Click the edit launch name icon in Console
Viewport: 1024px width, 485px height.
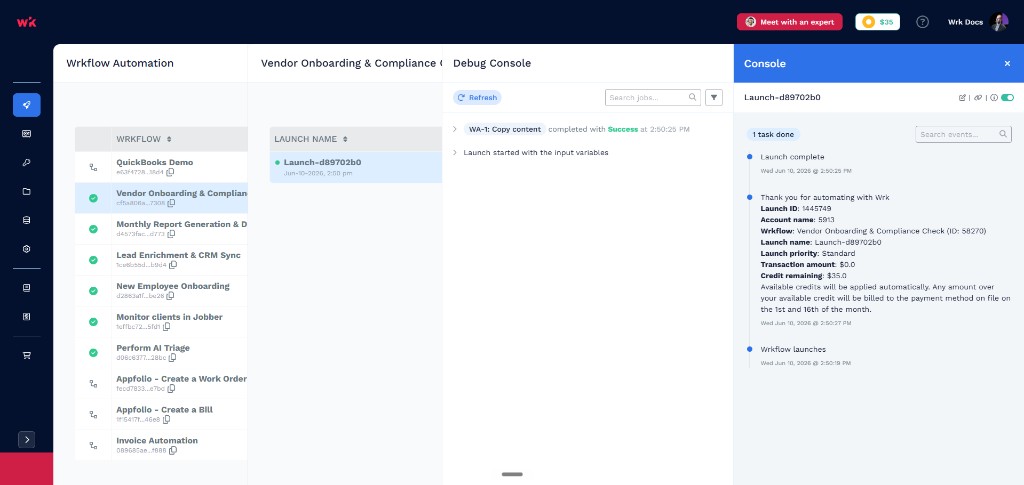962,98
